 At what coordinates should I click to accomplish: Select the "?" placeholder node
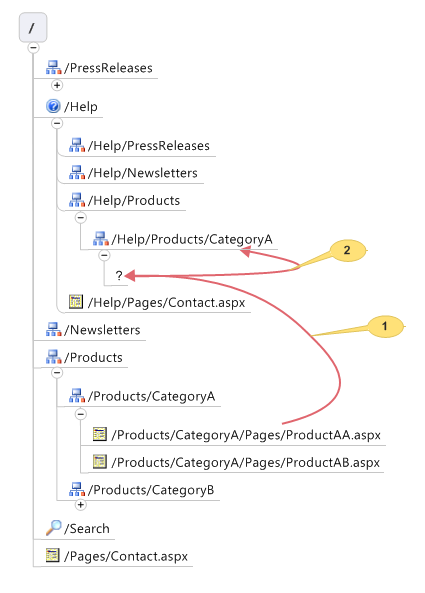pos(119,276)
